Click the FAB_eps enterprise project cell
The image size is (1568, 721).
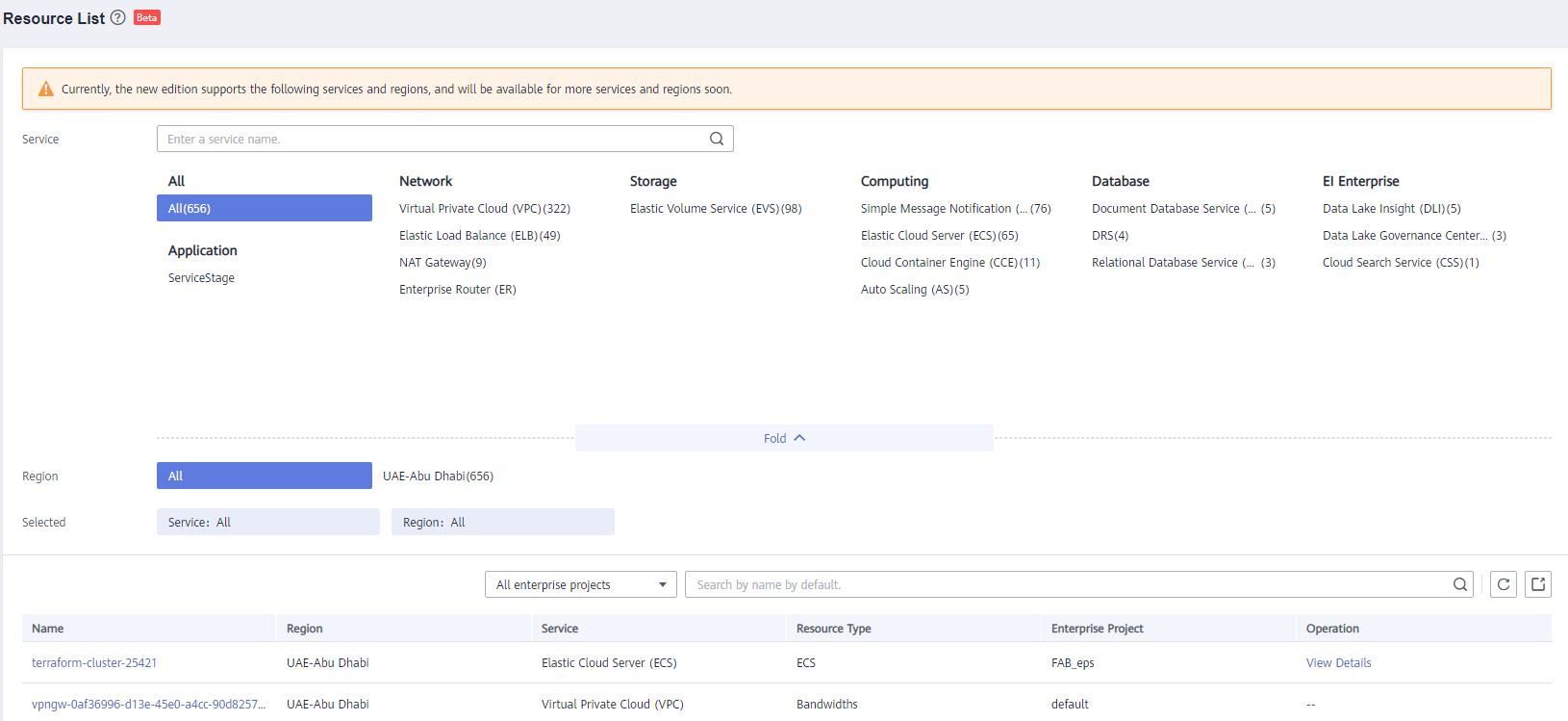click(x=1073, y=662)
